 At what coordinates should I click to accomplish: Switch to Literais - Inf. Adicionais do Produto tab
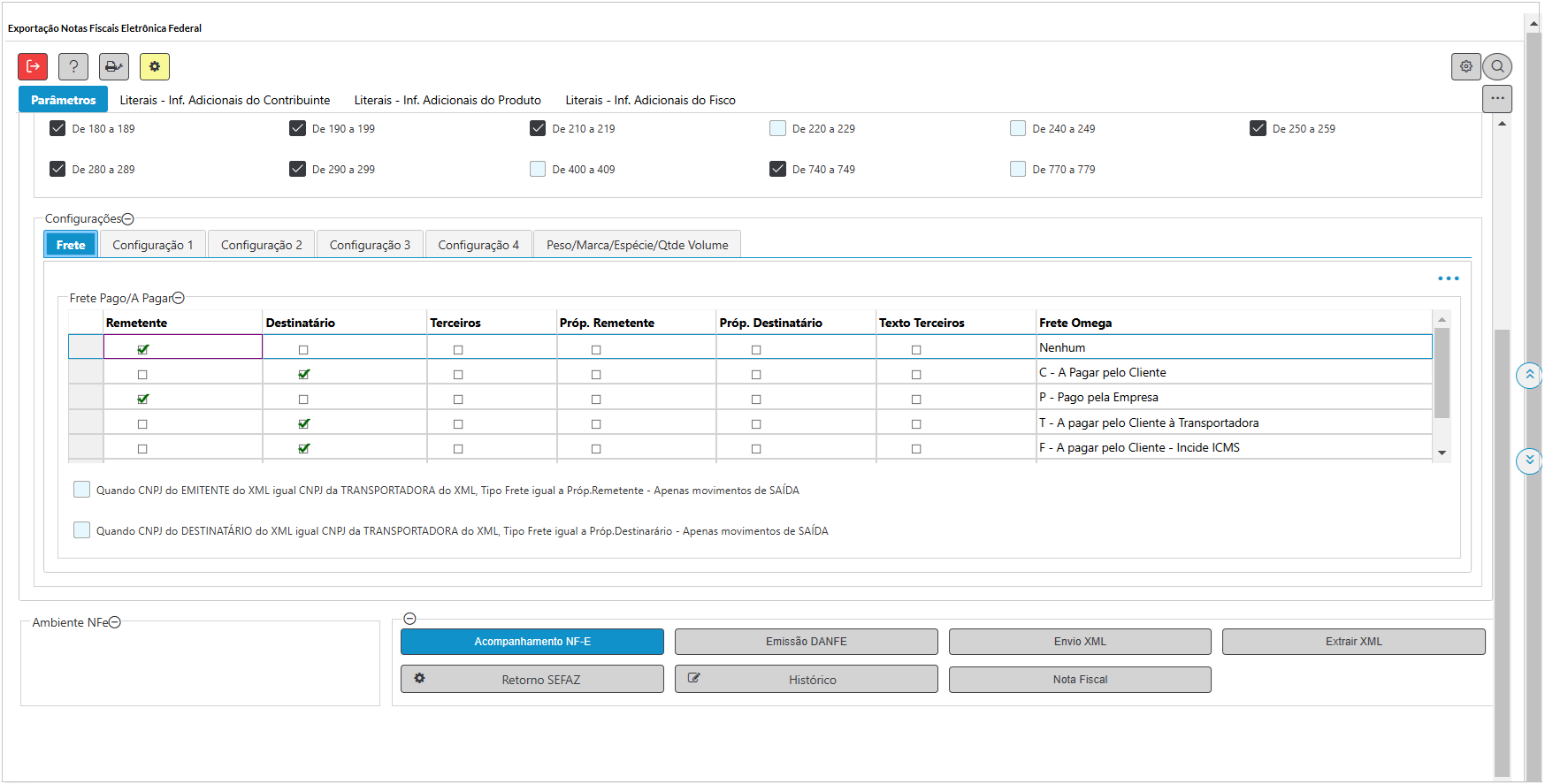coord(447,100)
